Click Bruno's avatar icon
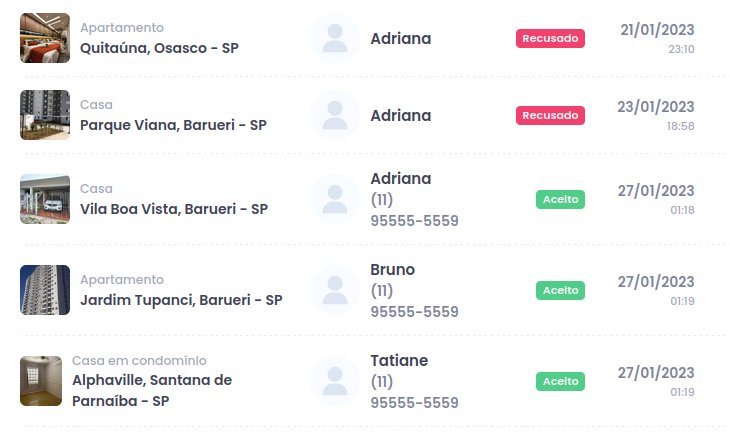Image resolution: width=730 pixels, height=435 pixels. click(x=335, y=290)
